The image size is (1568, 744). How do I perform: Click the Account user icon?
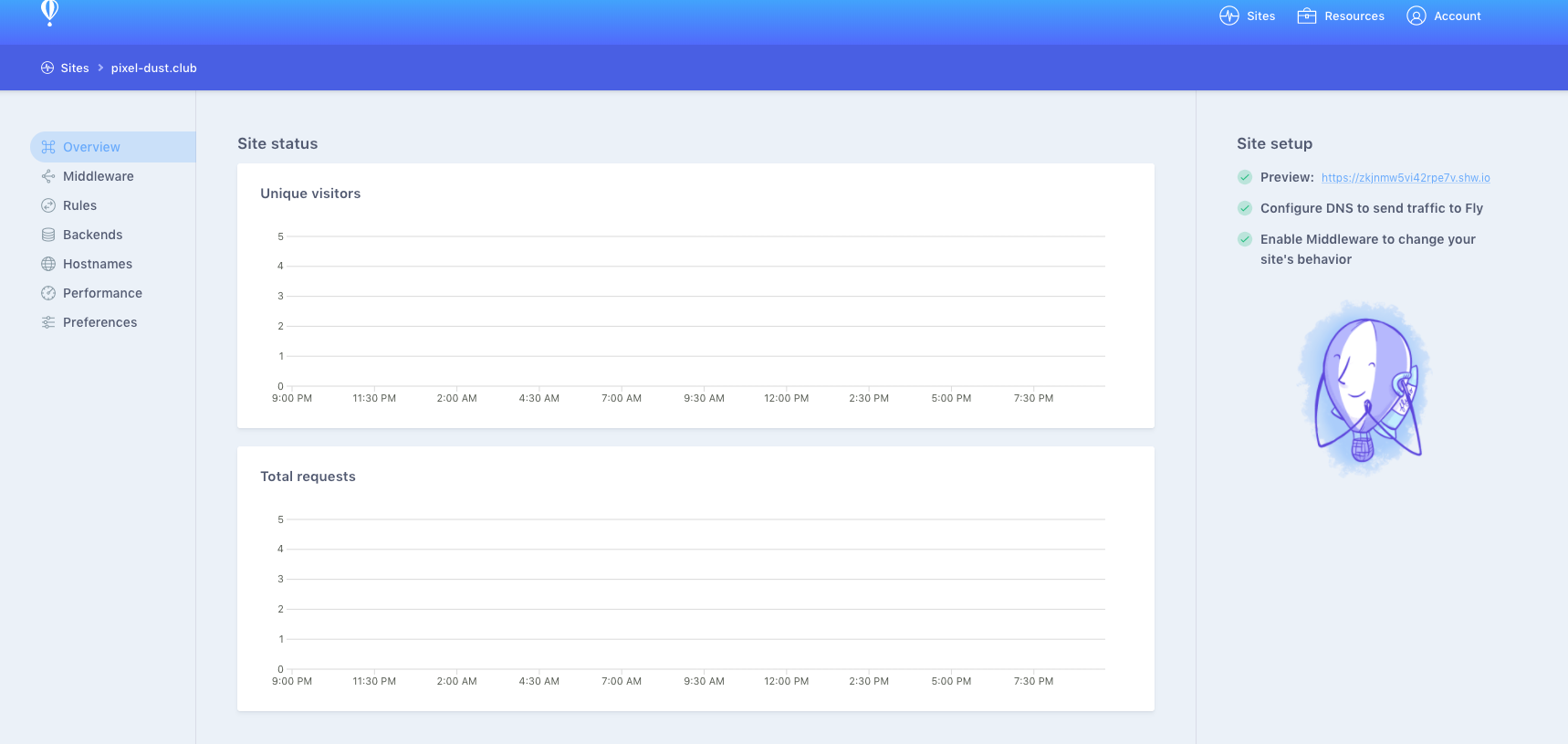tap(1416, 16)
